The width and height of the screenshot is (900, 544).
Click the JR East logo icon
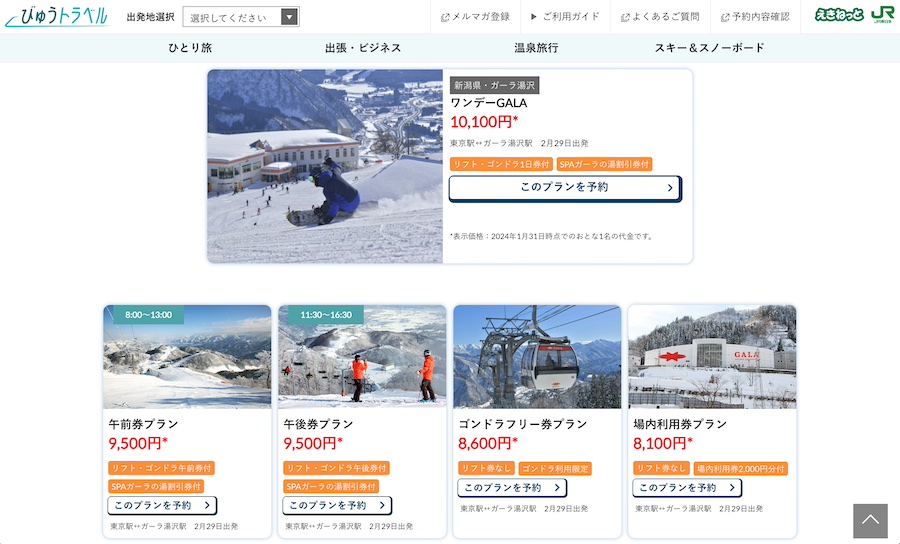coord(882,14)
